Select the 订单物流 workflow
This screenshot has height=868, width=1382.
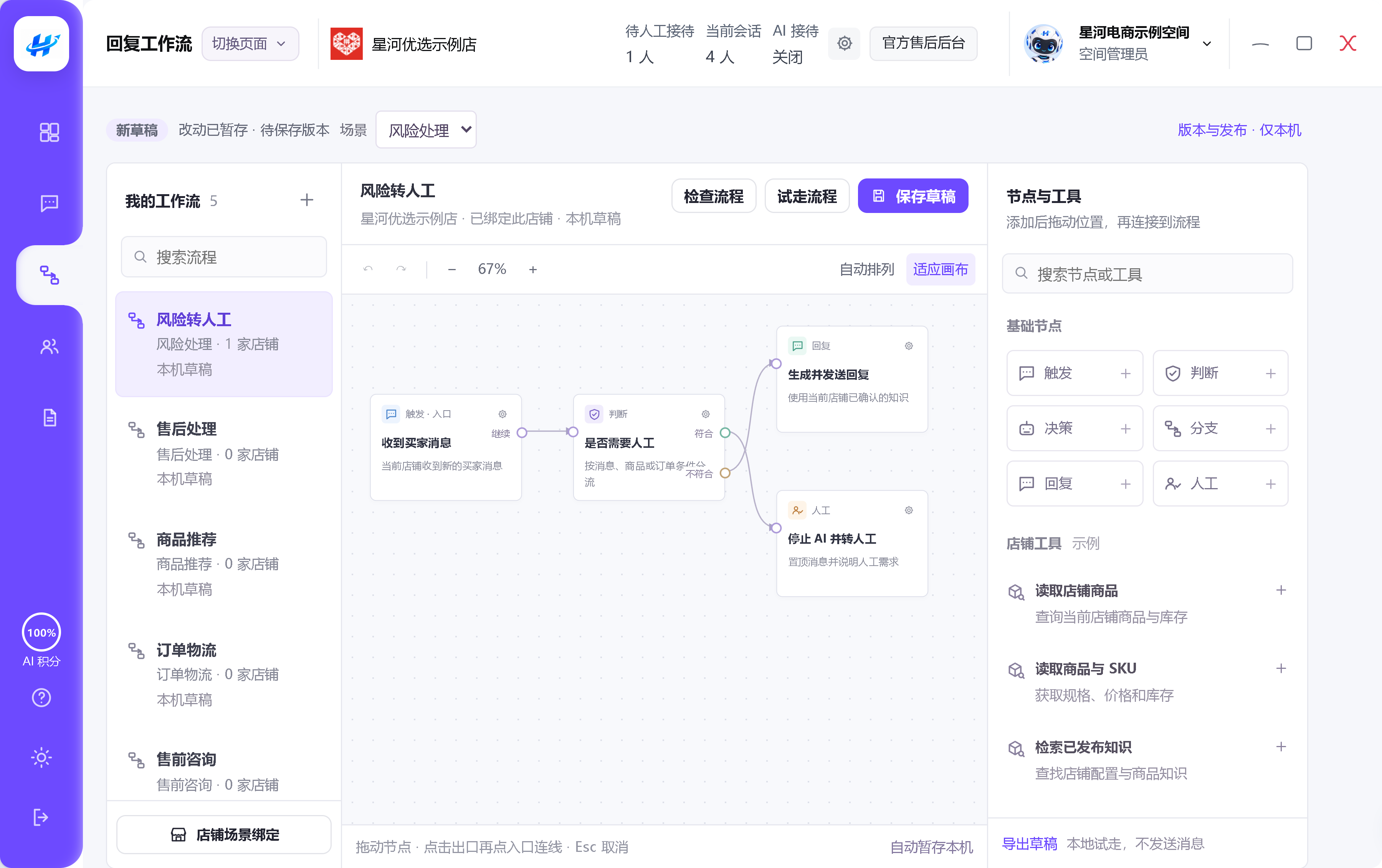pos(224,675)
